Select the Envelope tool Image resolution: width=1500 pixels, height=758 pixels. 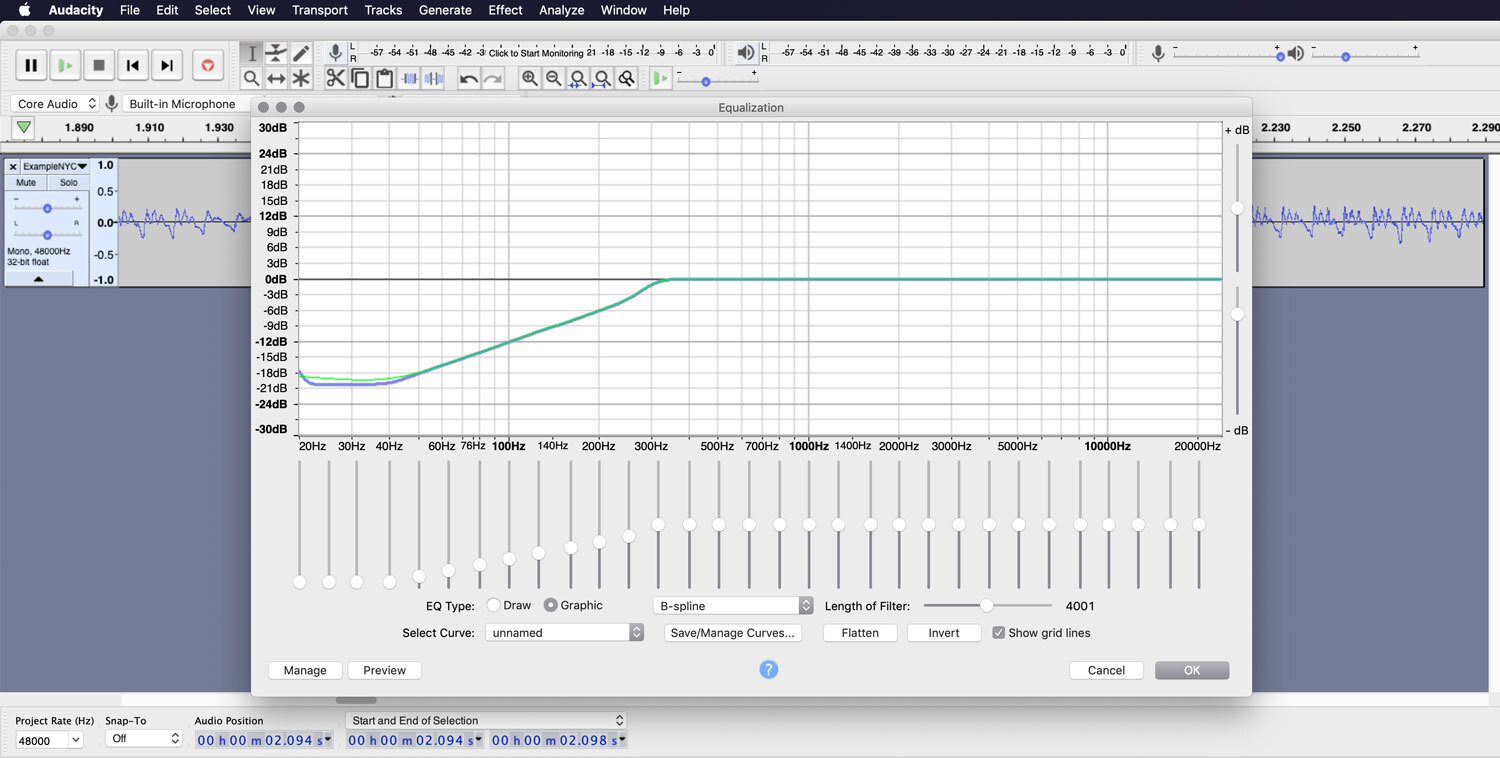pyautogui.click(x=276, y=53)
